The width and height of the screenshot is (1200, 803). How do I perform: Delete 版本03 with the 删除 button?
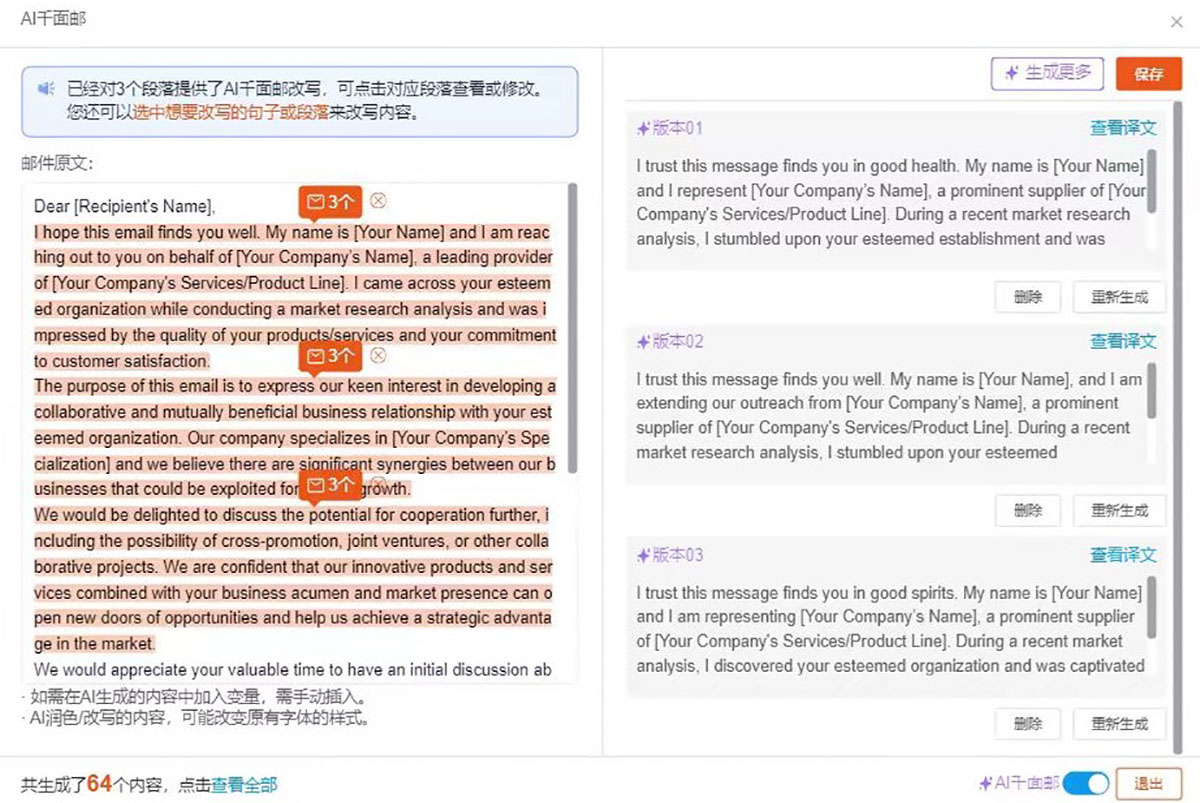pos(1027,724)
